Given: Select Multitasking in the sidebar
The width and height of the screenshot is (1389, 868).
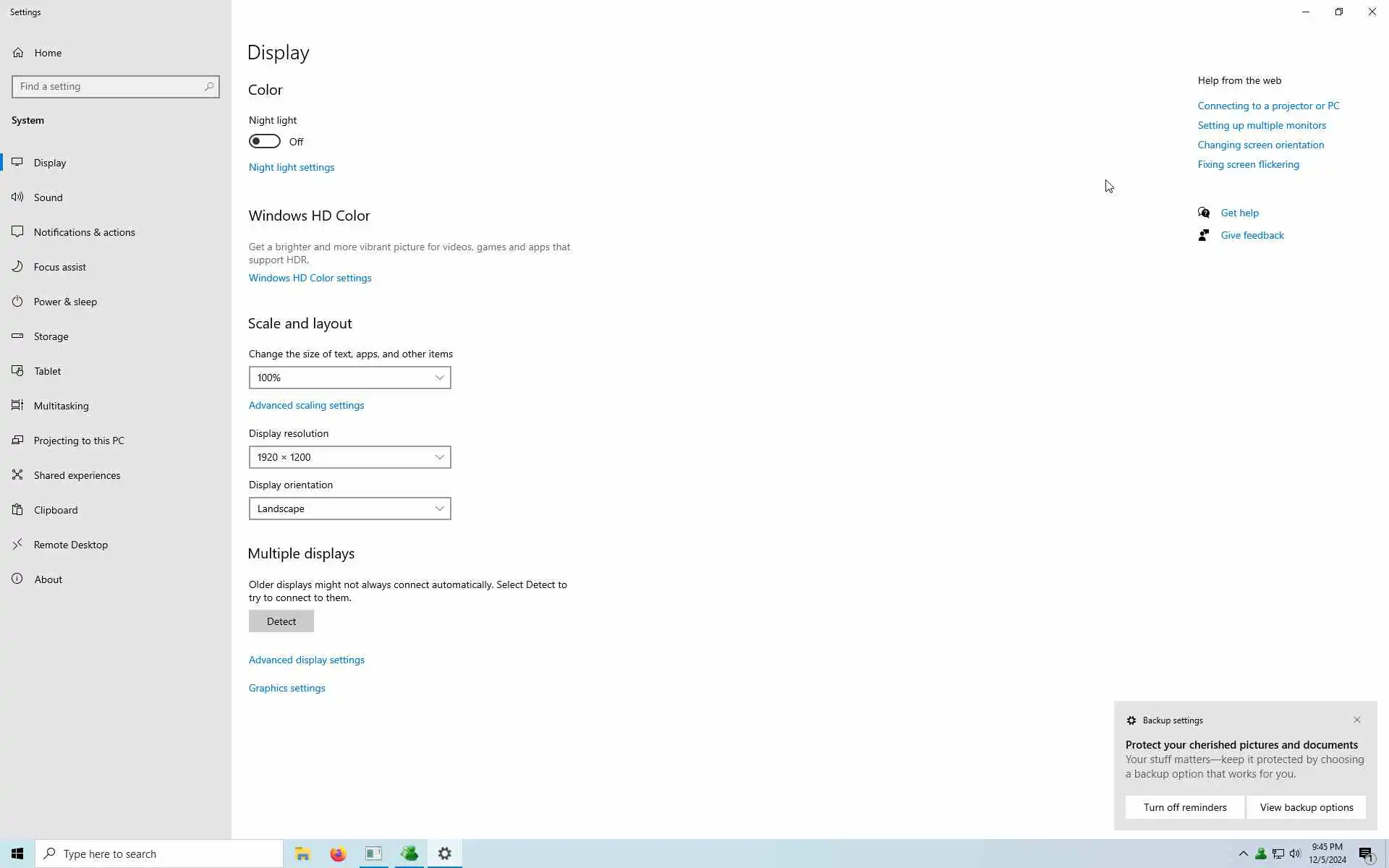Looking at the screenshot, I should [x=61, y=406].
